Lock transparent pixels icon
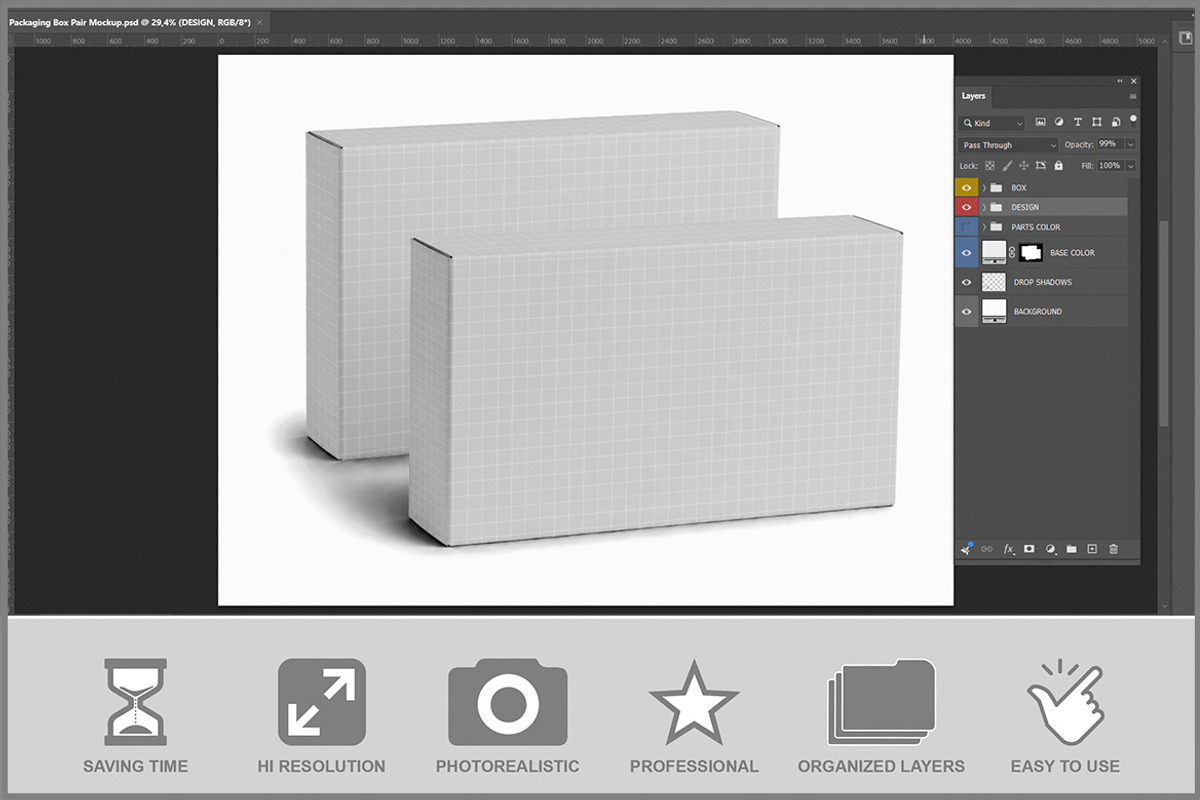Screen dimensions: 1200x800 [990, 166]
